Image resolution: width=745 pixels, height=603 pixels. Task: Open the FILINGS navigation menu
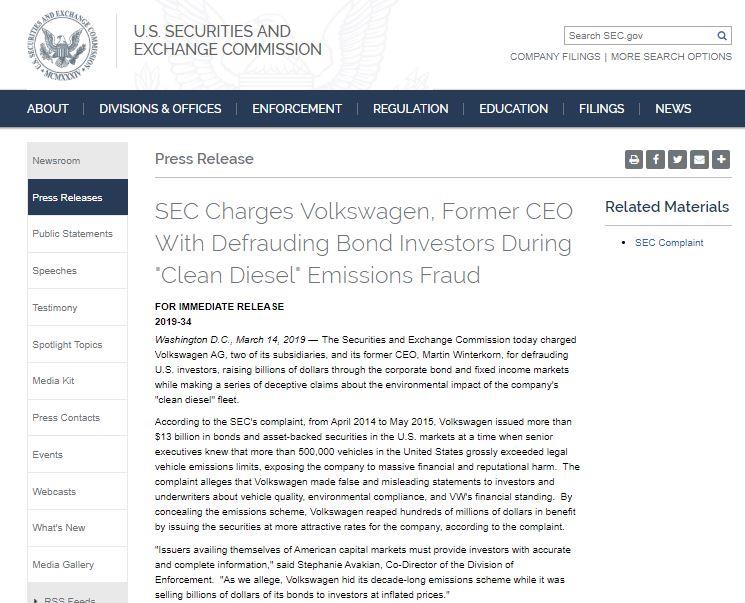pyautogui.click(x=602, y=109)
